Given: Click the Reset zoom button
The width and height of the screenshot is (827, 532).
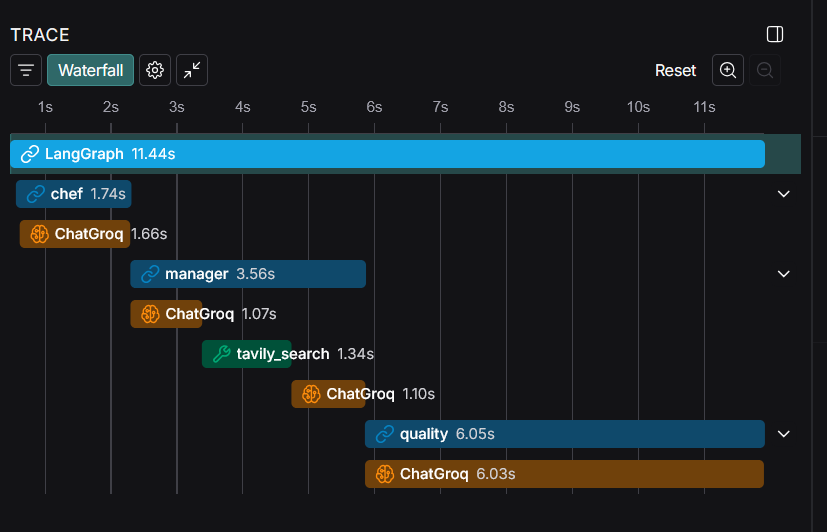Looking at the screenshot, I should [x=675, y=70].
